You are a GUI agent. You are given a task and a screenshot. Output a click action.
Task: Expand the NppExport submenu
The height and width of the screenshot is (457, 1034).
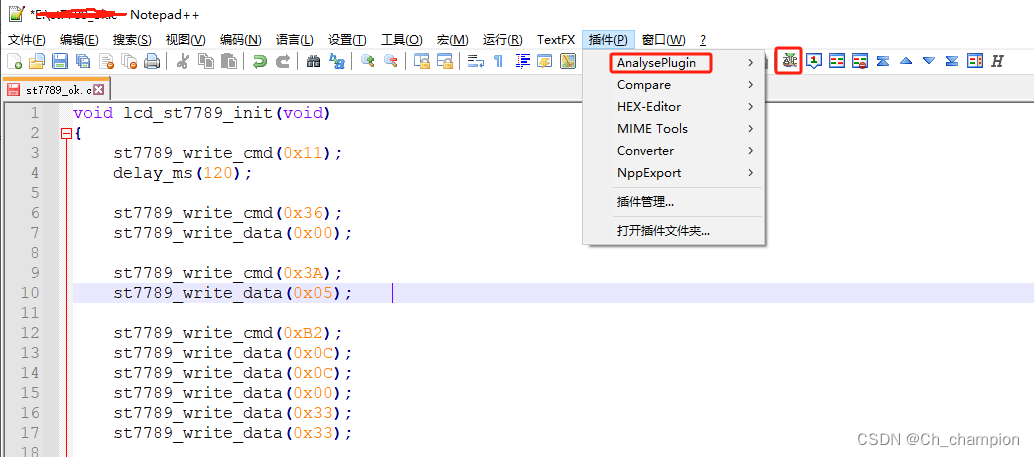click(673, 173)
